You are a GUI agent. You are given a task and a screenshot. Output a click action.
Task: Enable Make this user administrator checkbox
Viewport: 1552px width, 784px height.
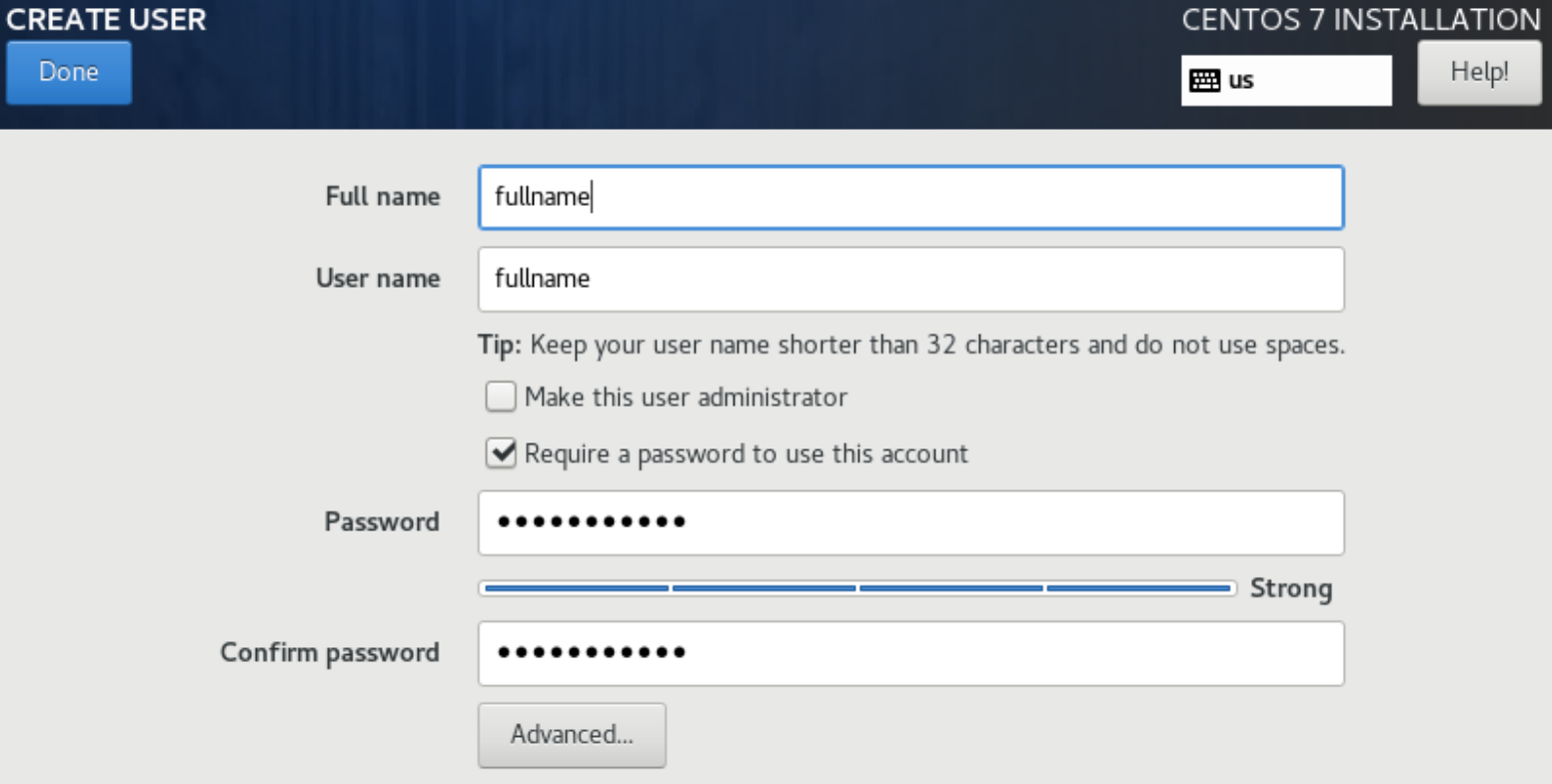[x=501, y=396]
